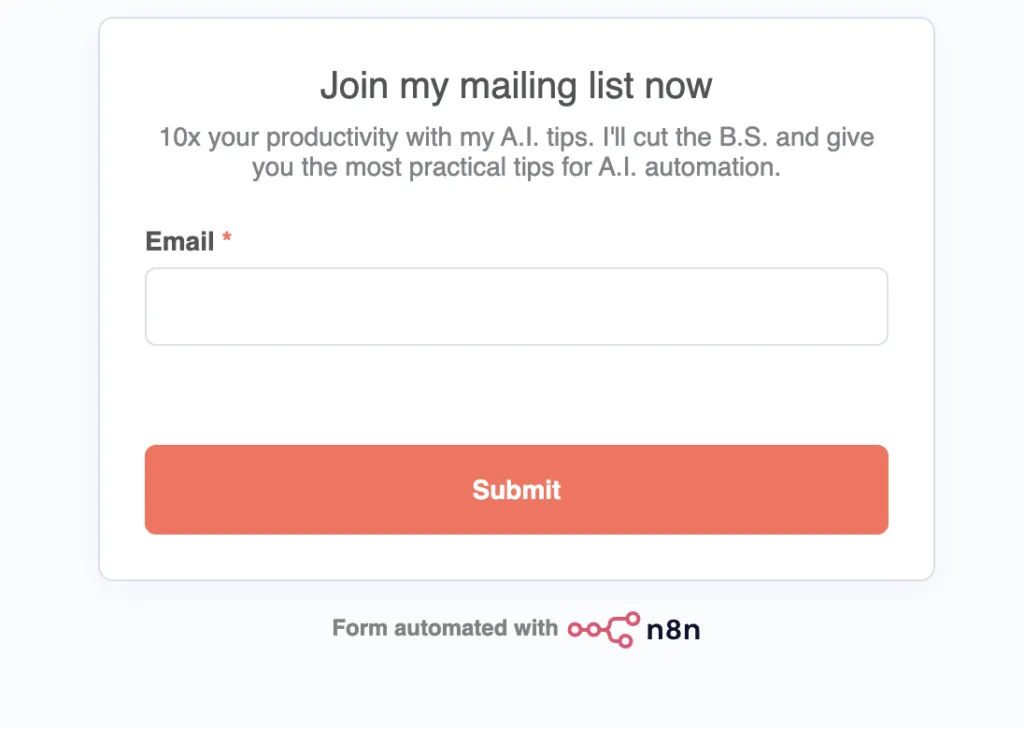Open the n8n branding link in footer
Screen dimensions: 1024x729
(x=634, y=629)
